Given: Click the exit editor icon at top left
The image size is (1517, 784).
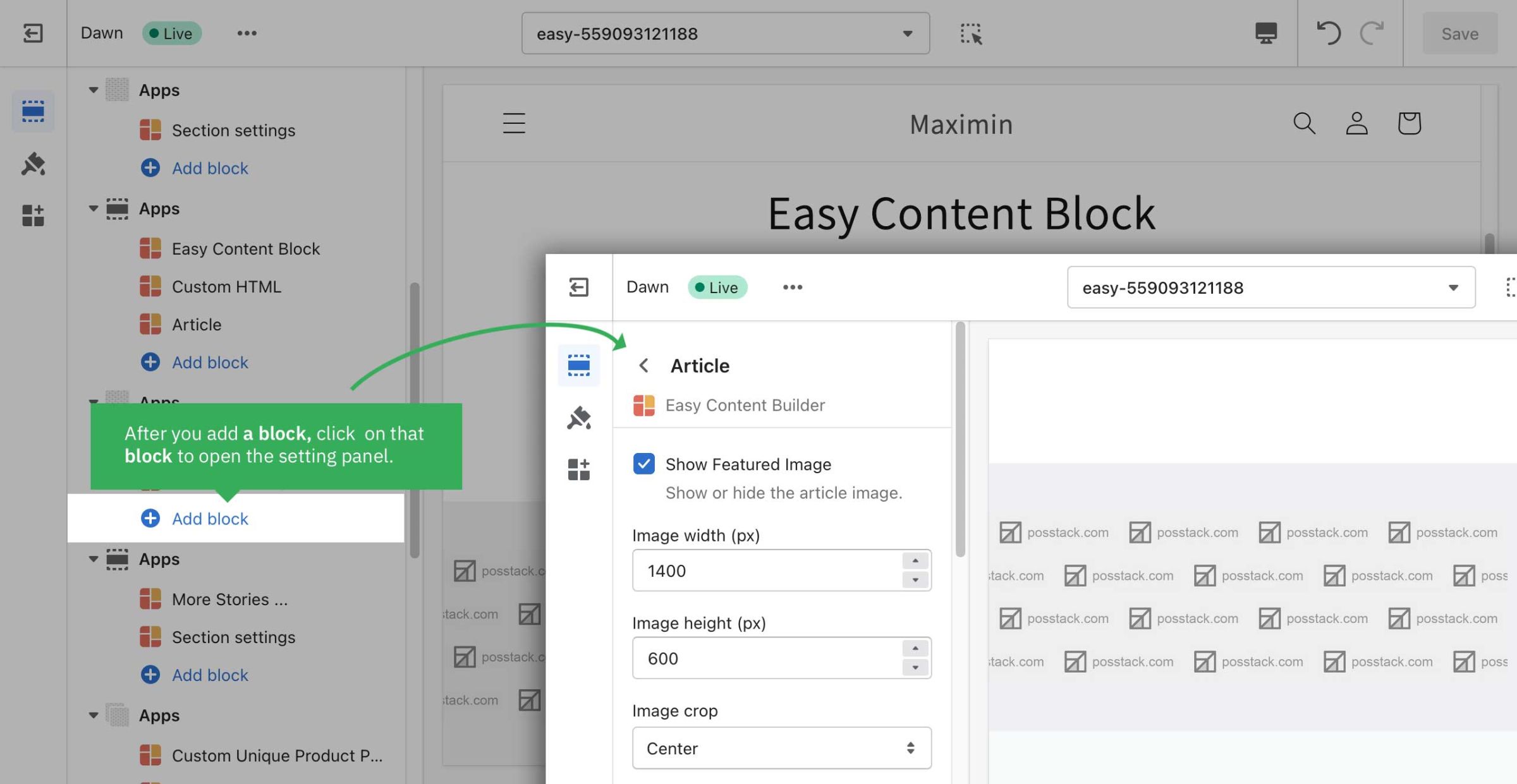Looking at the screenshot, I should click(x=33, y=33).
